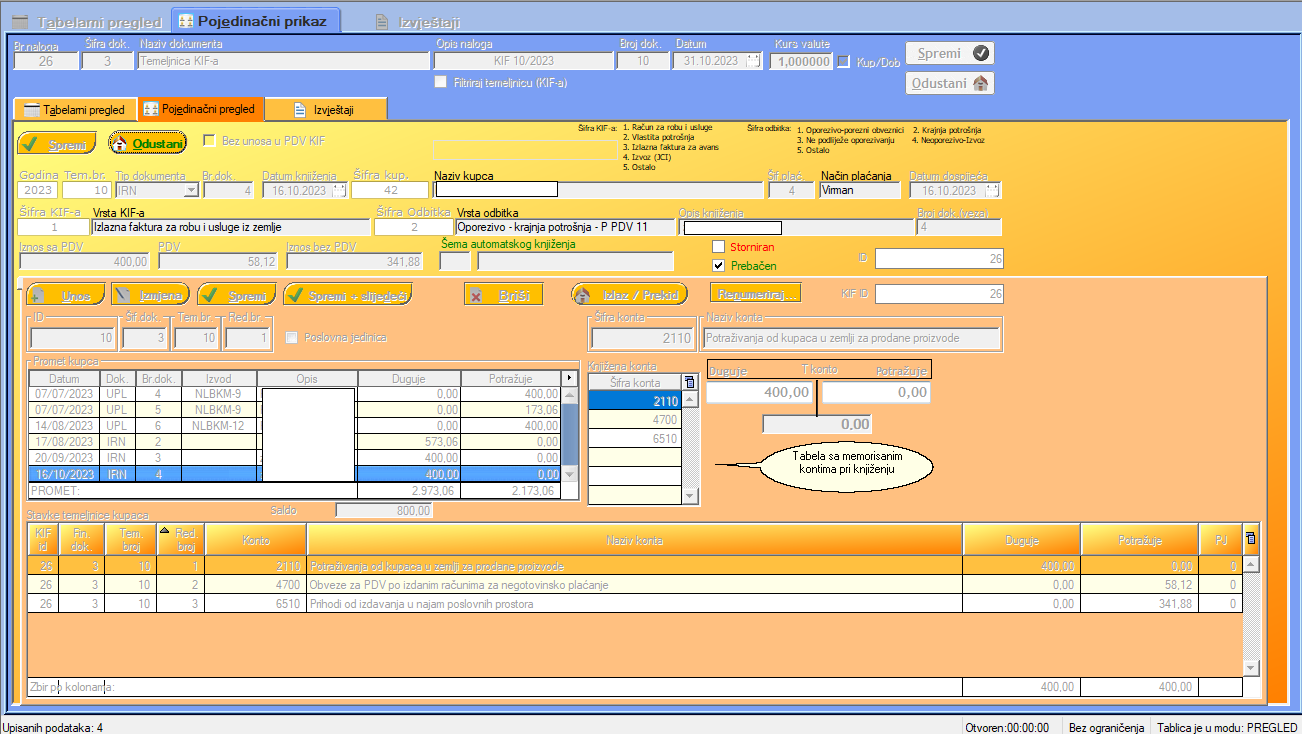Click scroll-up arrow in Promet kupca table
The height and width of the screenshot is (734, 1302).
570,394
